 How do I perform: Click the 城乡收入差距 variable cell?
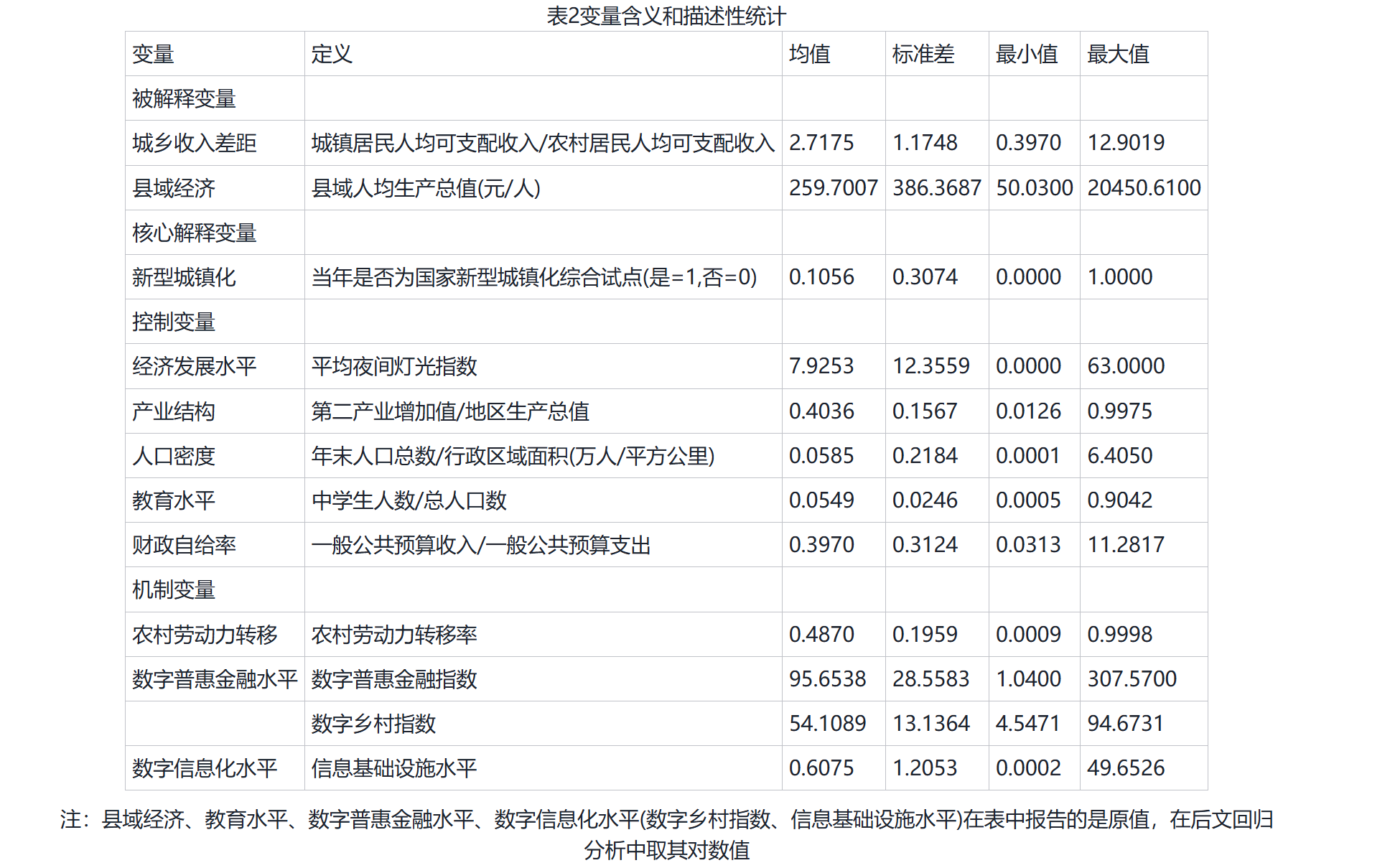point(195,143)
